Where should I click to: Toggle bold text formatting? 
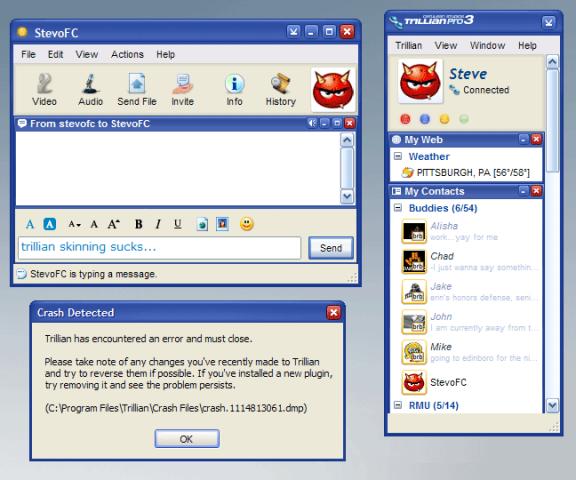(x=138, y=224)
